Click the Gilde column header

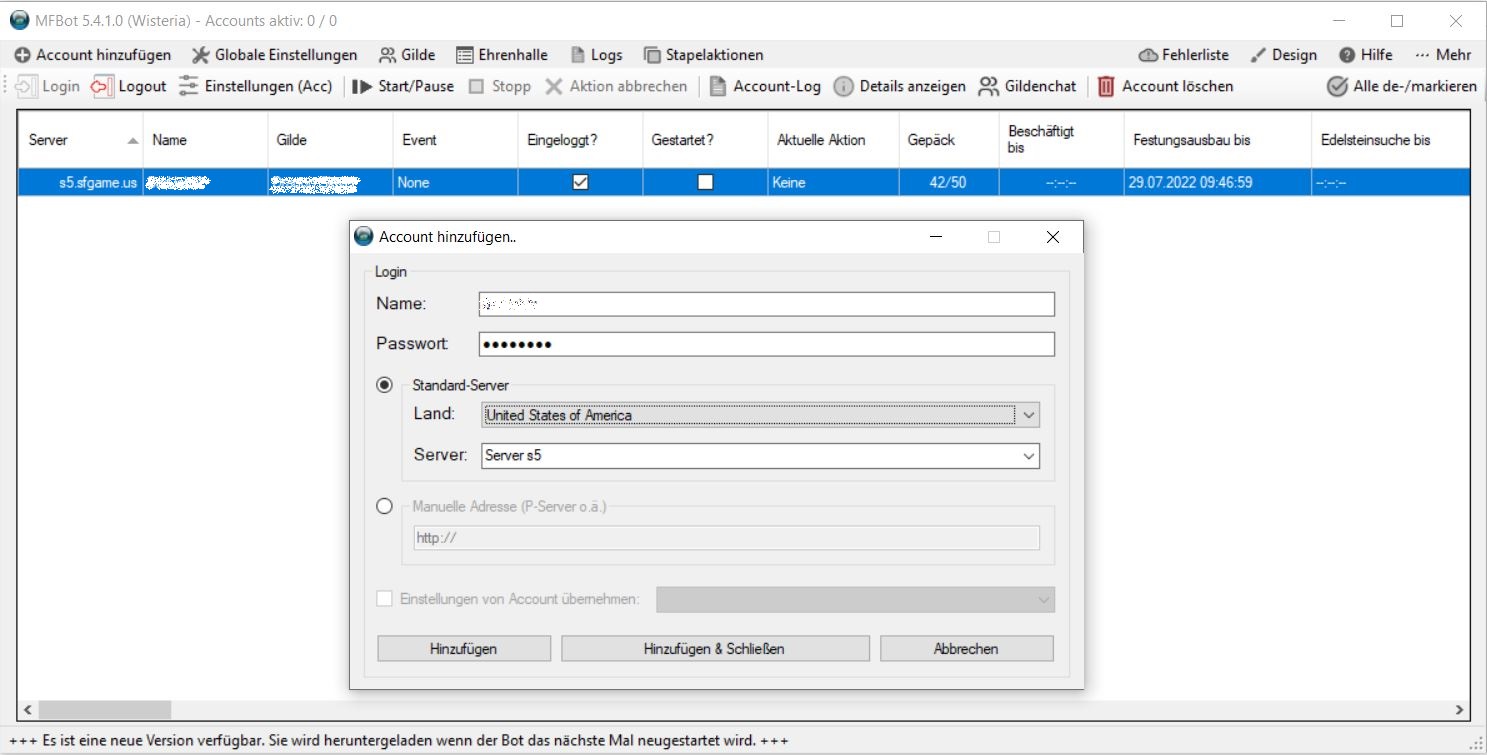coord(330,140)
